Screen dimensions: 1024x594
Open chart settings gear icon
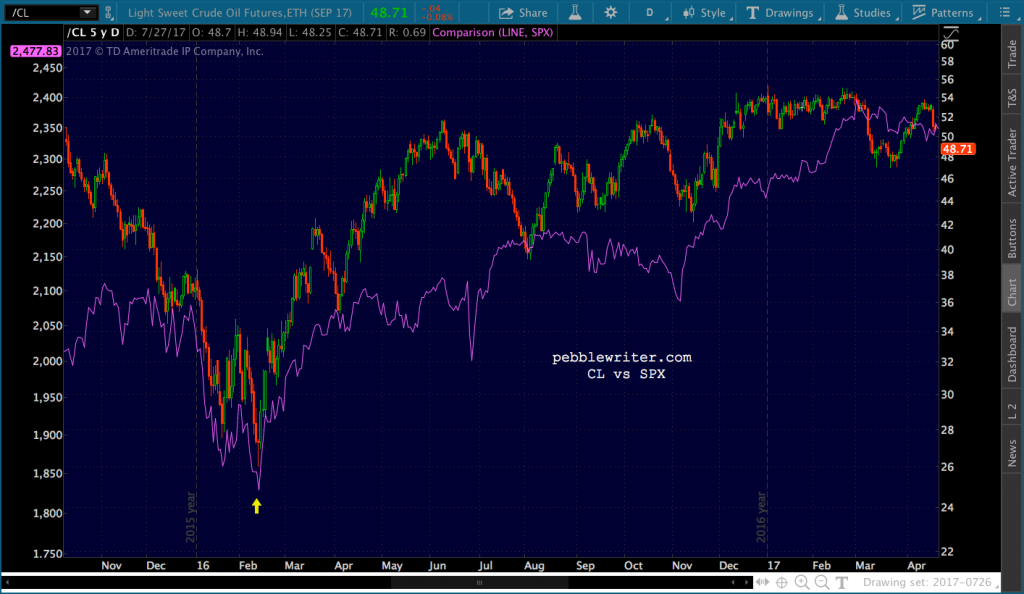pyautogui.click(x=611, y=12)
